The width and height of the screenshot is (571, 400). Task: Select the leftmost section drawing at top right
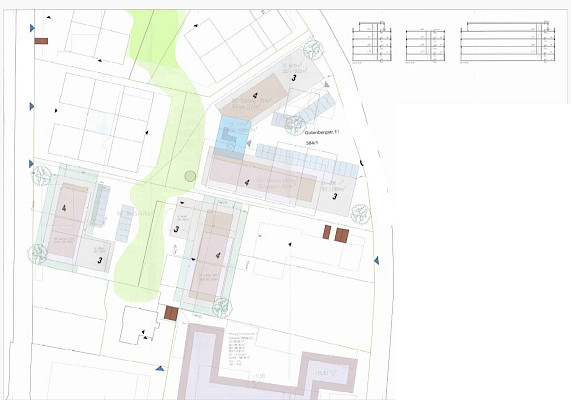(372, 42)
